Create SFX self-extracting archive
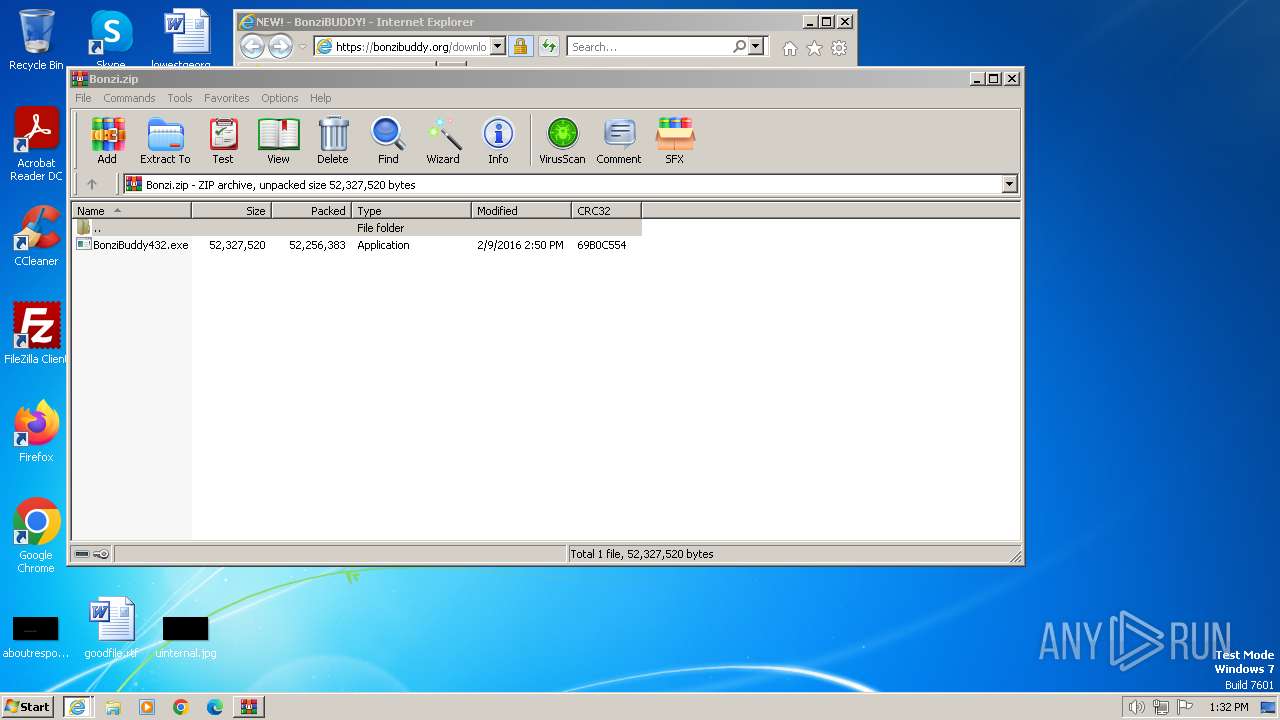The height and width of the screenshot is (720, 1280). [675, 141]
